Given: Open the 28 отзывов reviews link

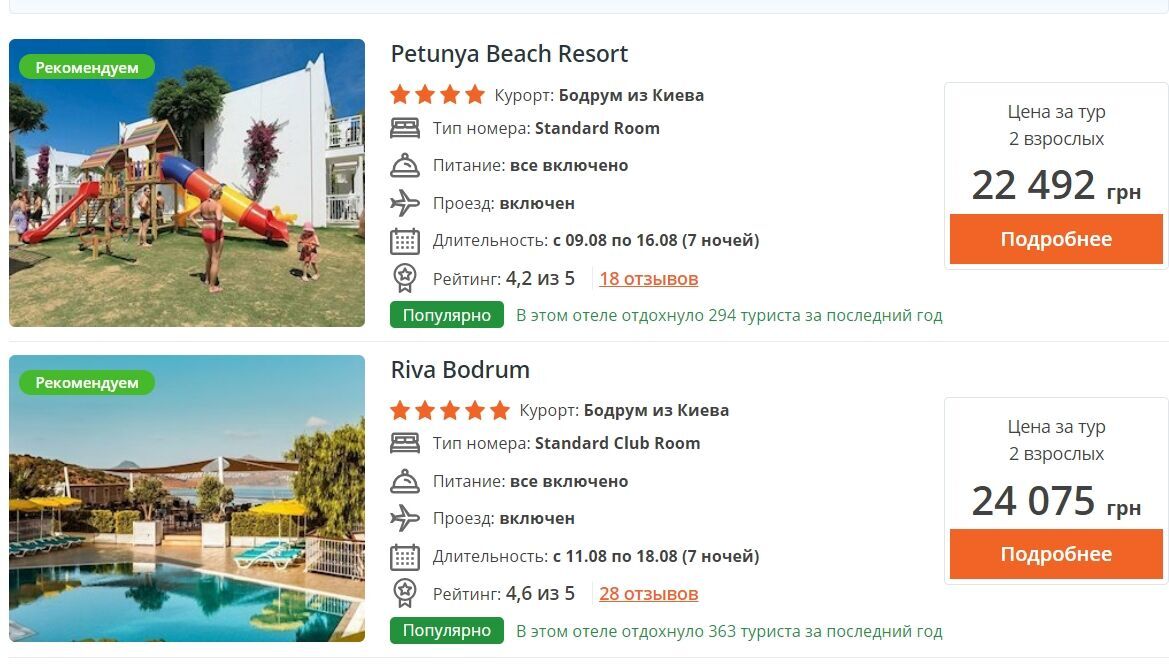Looking at the screenshot, I should point(649,594).
